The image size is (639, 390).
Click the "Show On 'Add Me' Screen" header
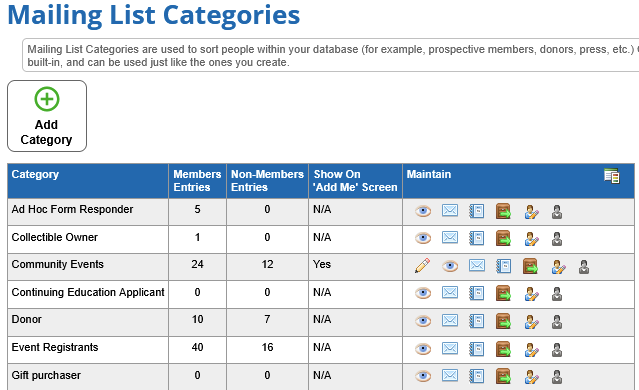(355, 181)
